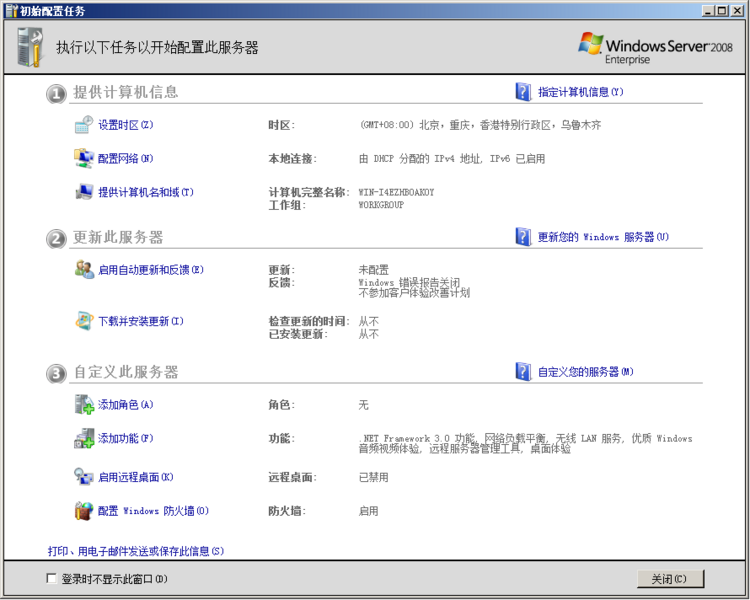Click the help icon next to 自定义您的服务器
Screen dimensions: 750x600
(x=523, y=372)
